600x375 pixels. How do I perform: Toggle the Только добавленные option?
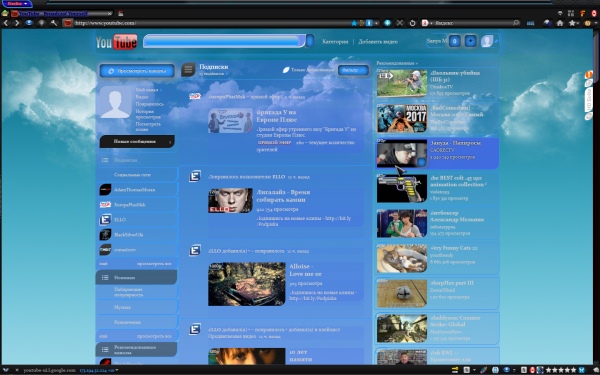pos(308,70)
